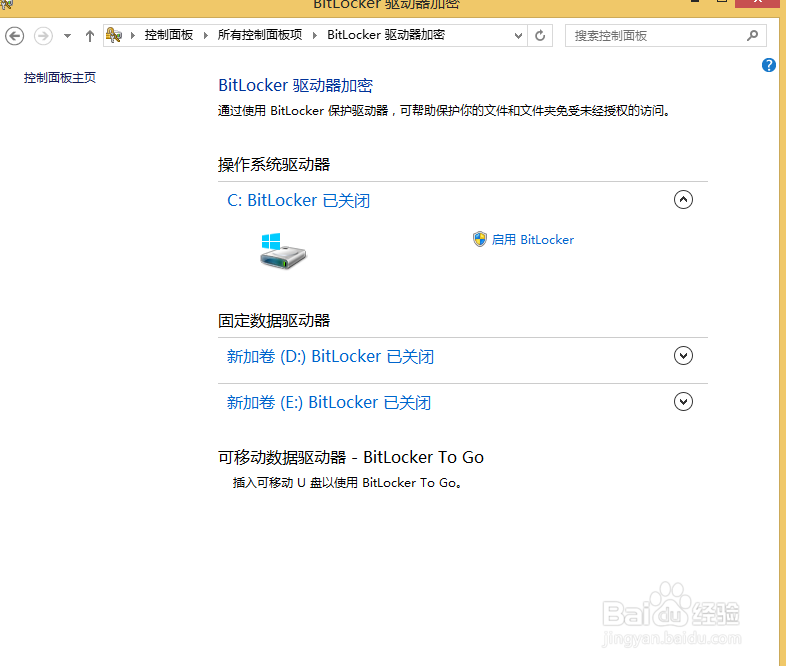Open the recent locations dropdown arrow

pos(67,36)
